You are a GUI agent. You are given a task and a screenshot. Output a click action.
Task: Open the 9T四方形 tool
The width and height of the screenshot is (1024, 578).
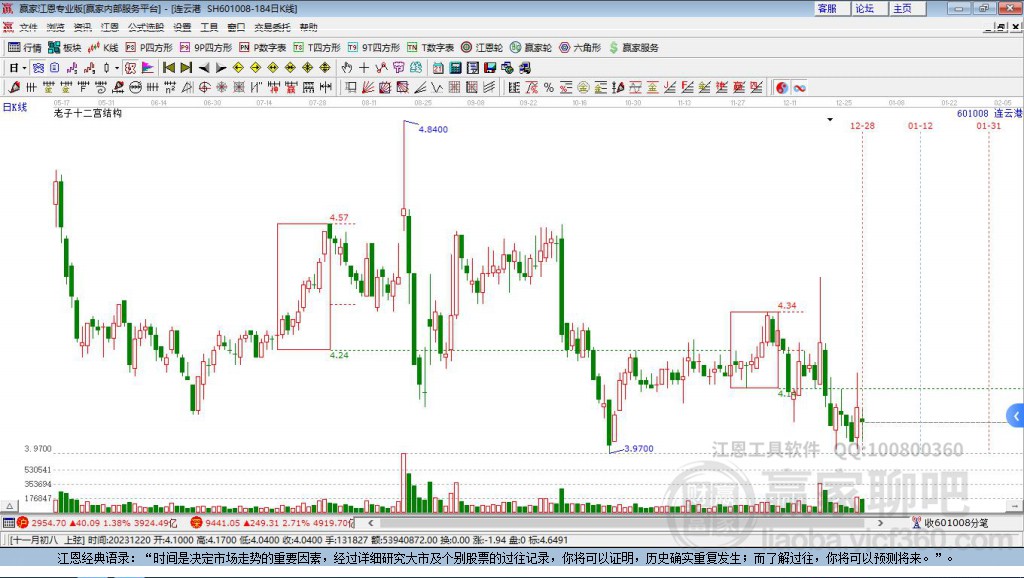[x=374, y=48]
